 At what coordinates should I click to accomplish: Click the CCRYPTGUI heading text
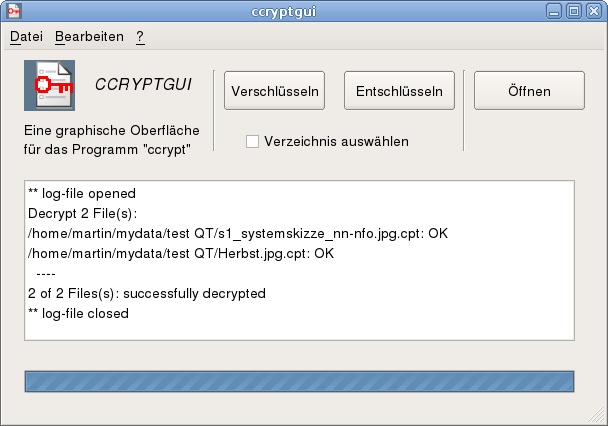coord(143,85)
